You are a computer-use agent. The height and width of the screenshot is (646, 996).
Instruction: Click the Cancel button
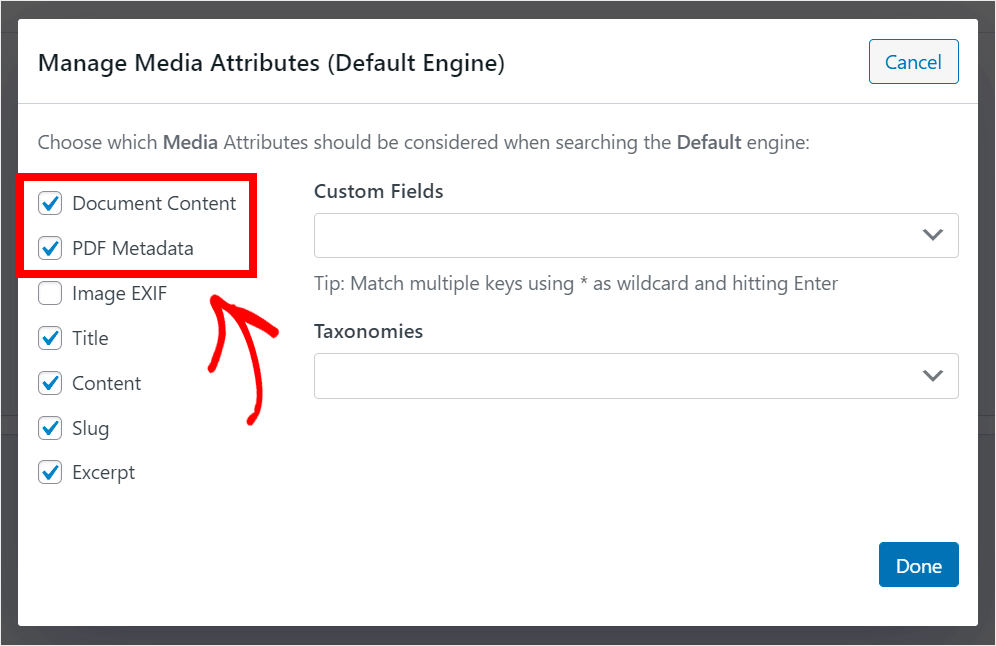pyautogui.click(x=913, y=62)
